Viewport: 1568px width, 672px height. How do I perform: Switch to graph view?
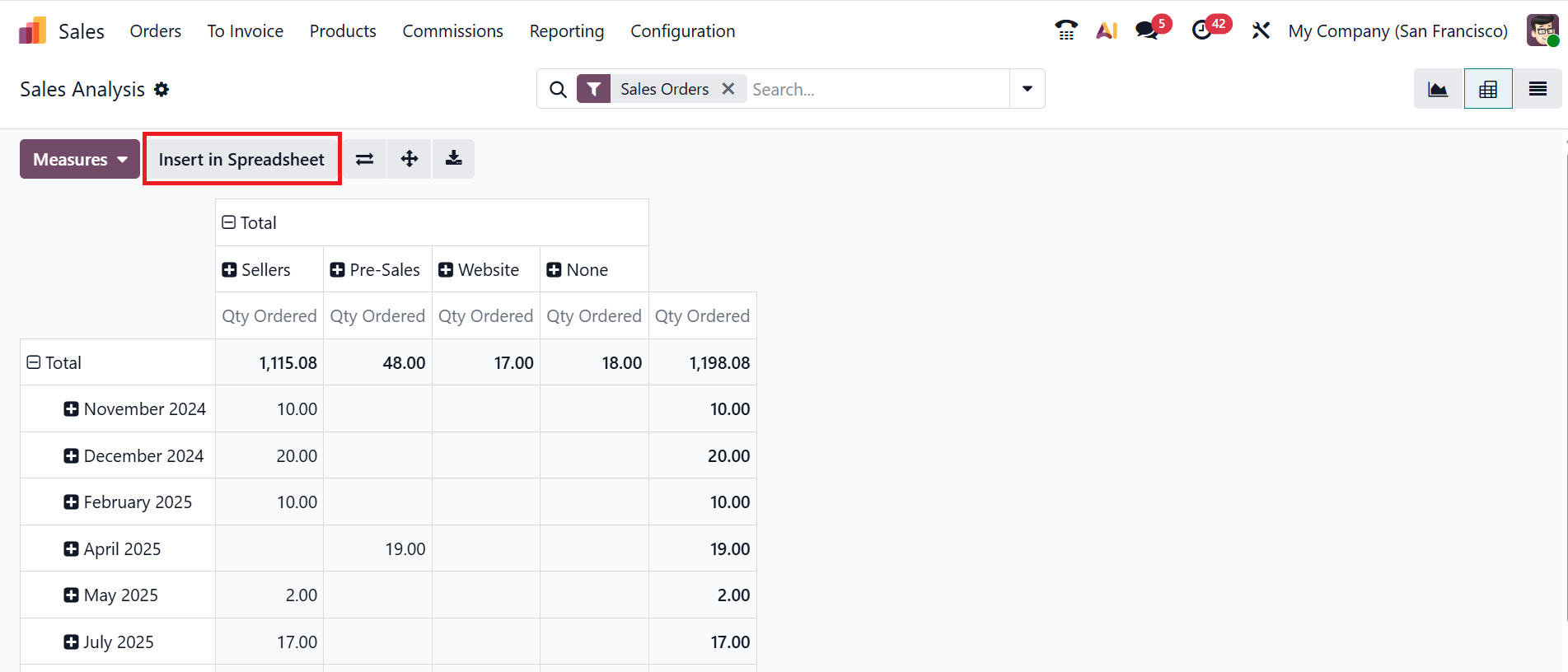[1438, 89]
